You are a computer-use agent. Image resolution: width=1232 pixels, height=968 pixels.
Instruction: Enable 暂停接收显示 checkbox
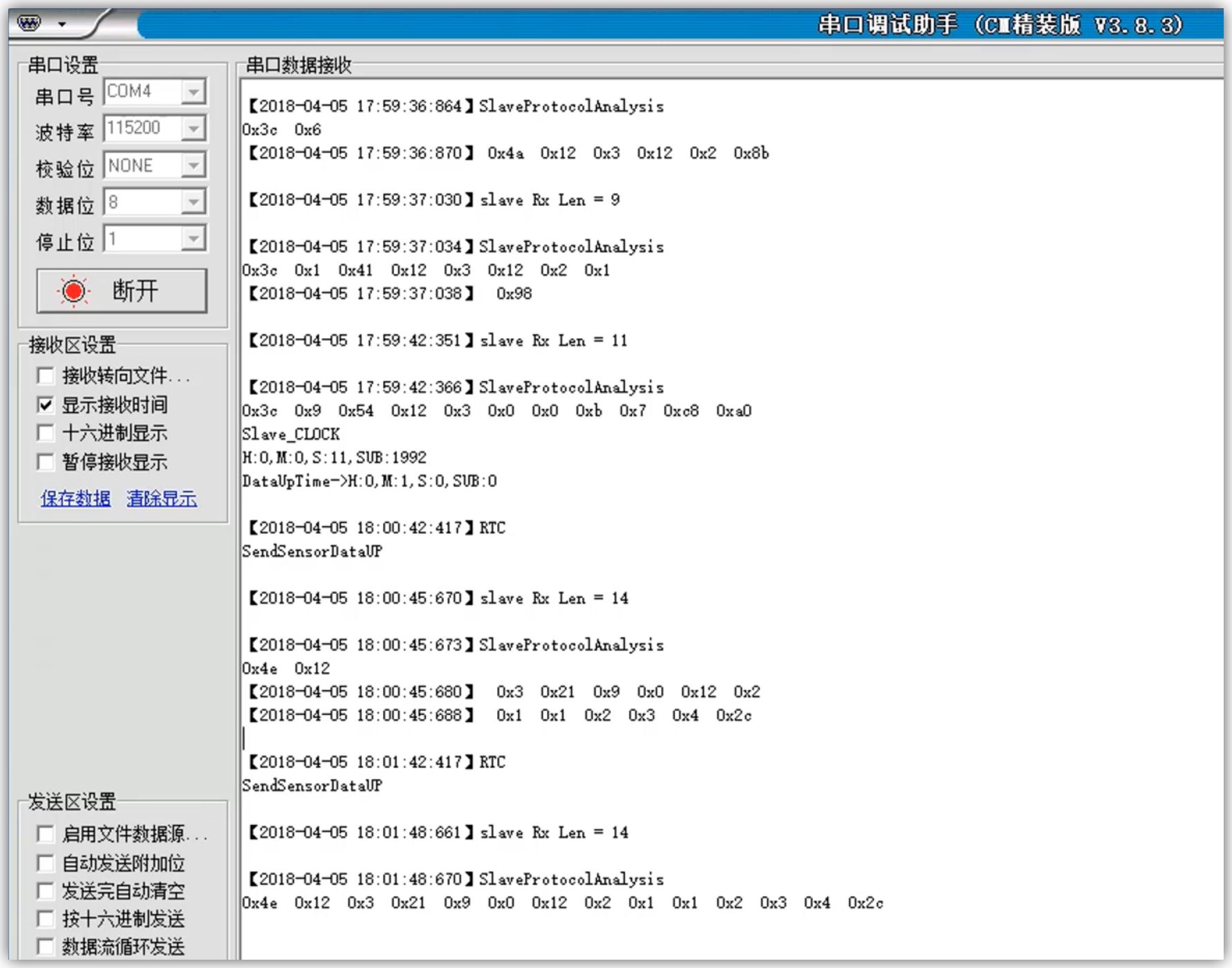point(46,463)
